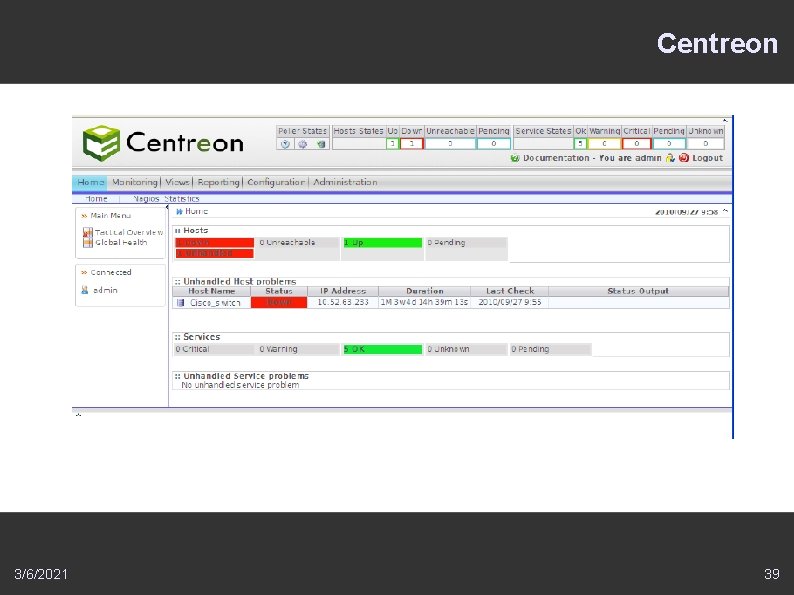The image size is (794, 595).
Task: Click the Duration column header
Action: coord(424,291)
